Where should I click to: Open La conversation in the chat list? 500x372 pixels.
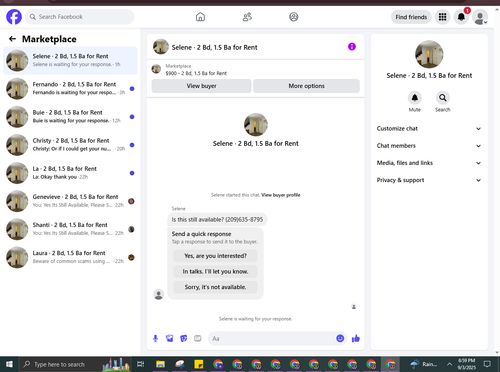(x=70, y=173)
